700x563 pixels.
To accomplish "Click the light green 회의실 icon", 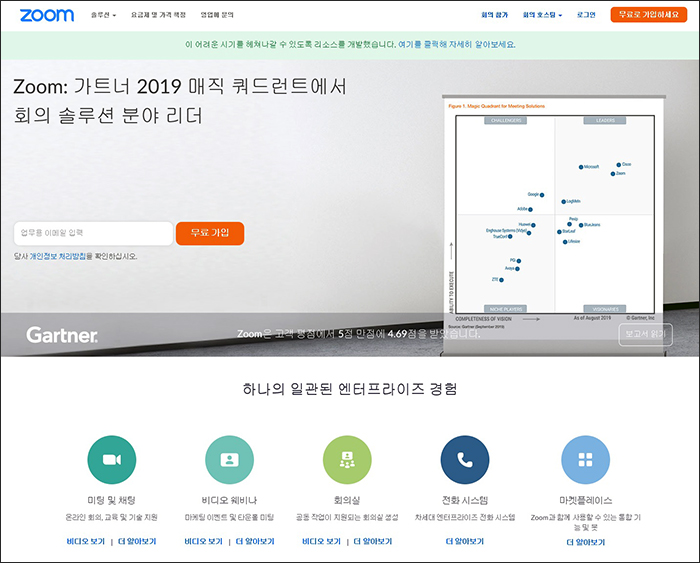I will coord(347,459).
